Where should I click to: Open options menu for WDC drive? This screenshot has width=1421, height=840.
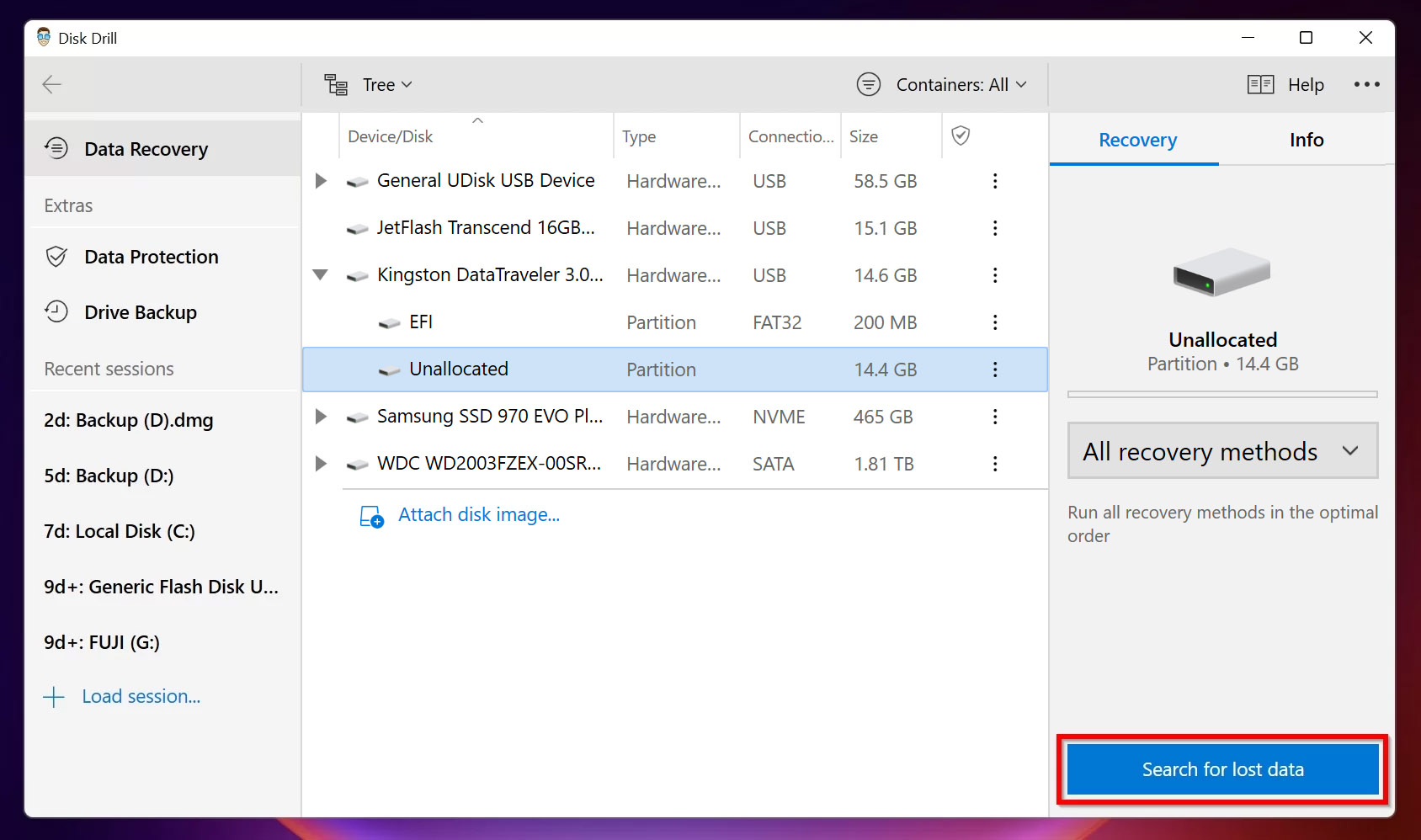tap(995, 464)
